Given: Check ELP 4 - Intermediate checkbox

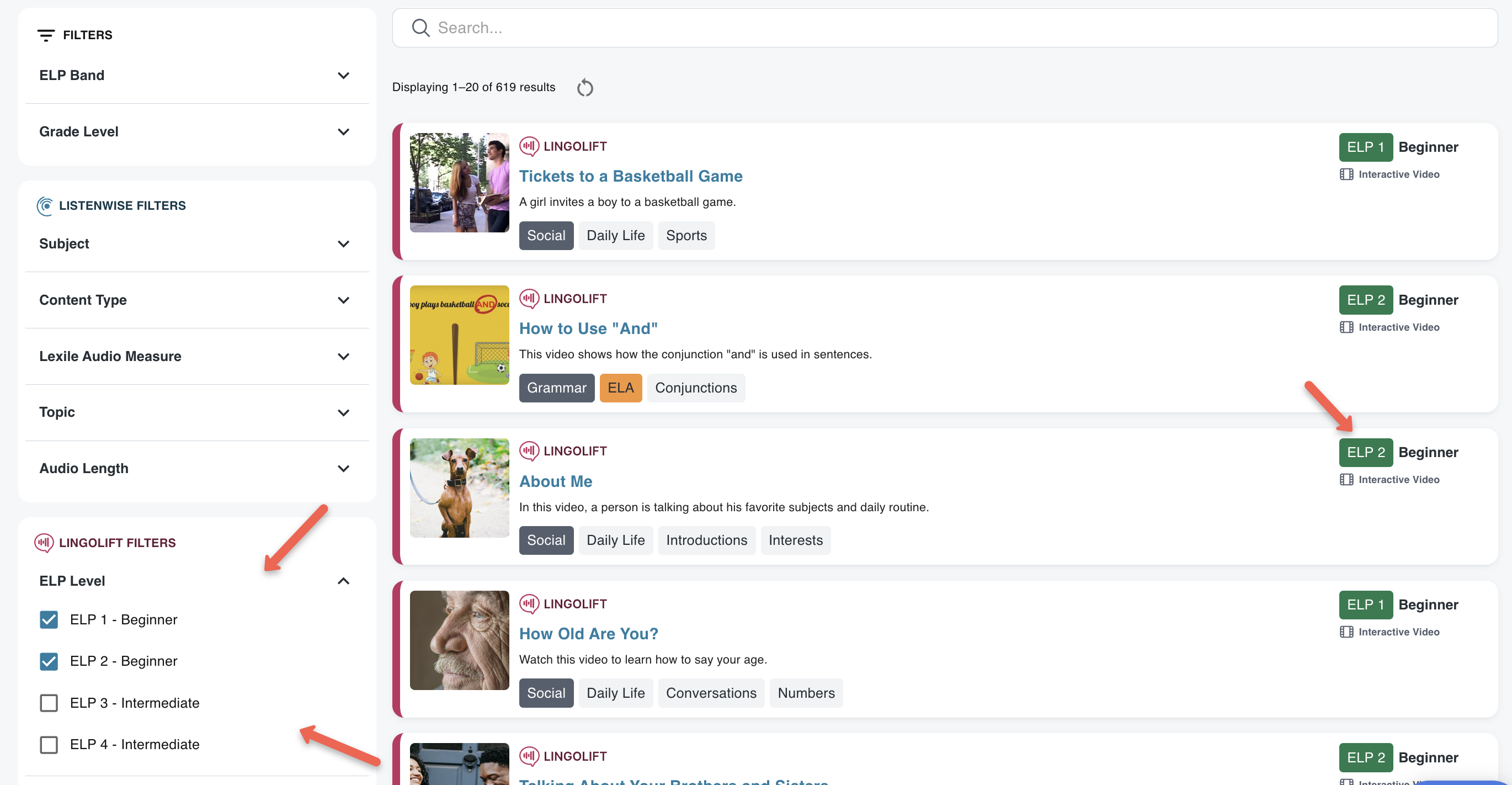Looking at the screenshot, I should (49, 745).
